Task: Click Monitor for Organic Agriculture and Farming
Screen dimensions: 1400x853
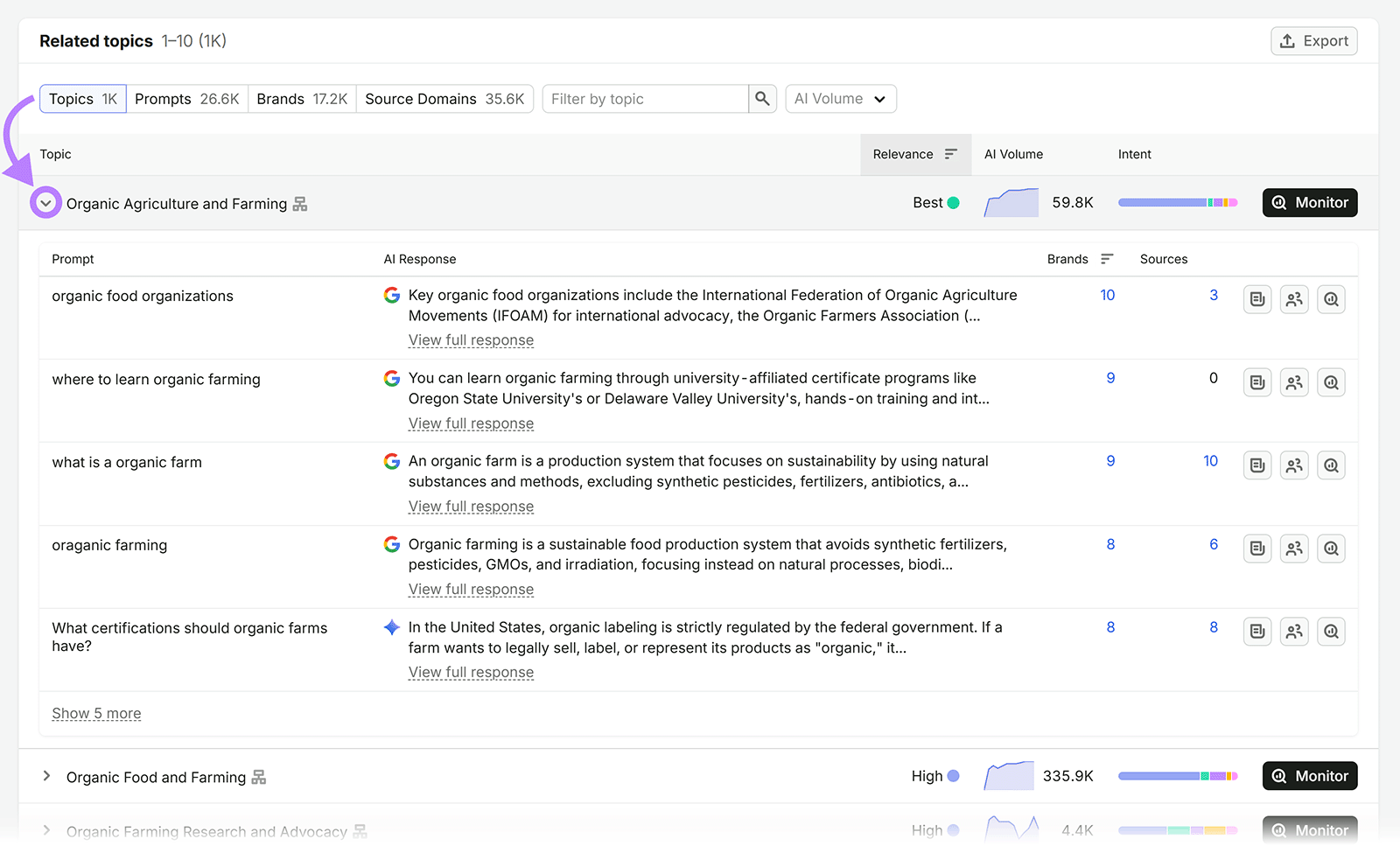Action: (x=1310, y=203)
